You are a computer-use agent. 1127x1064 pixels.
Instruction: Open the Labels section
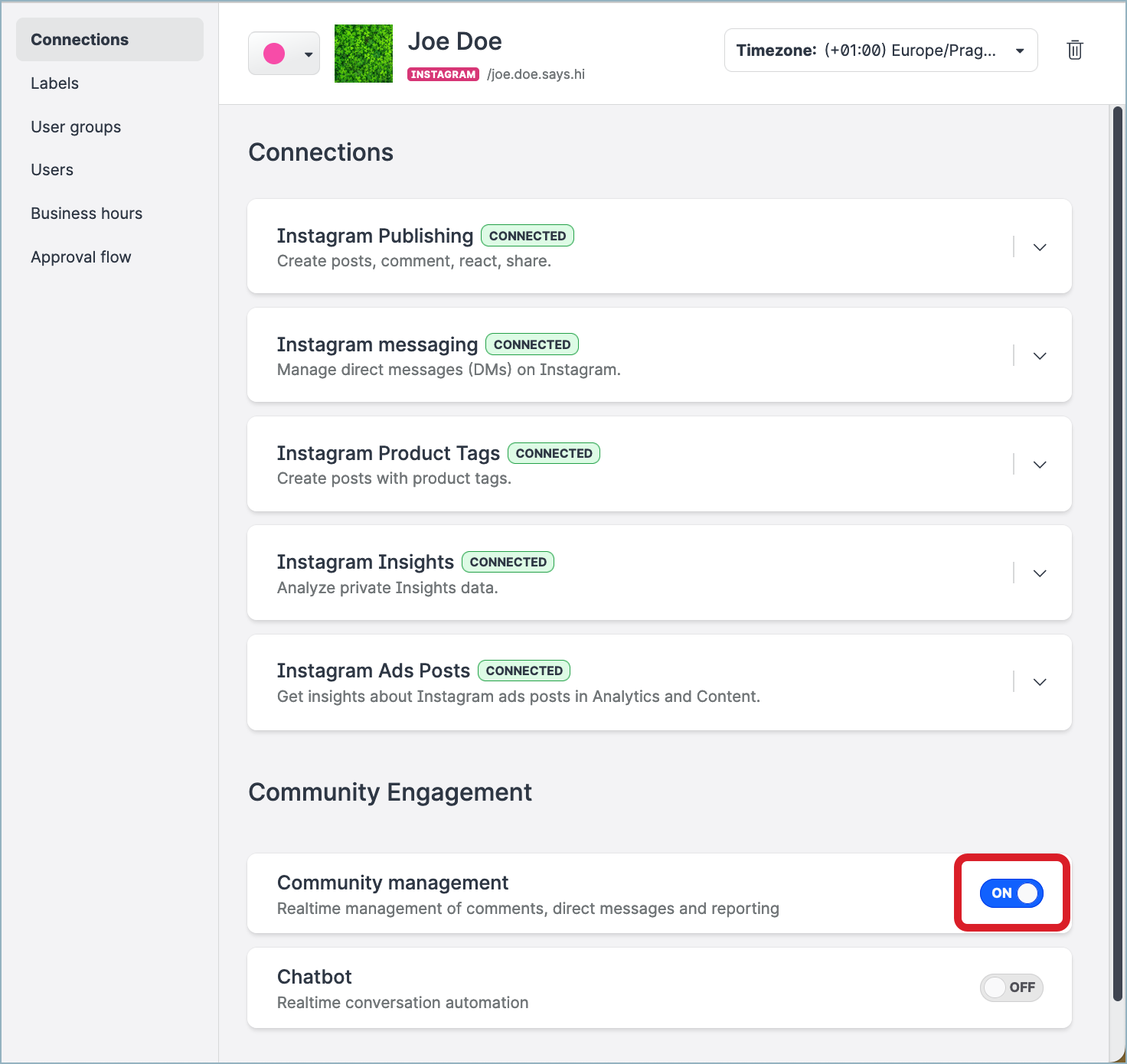[x=54, y=83]
